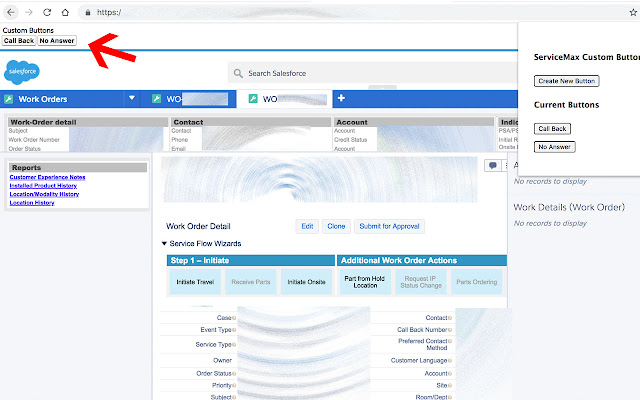The height and width of the screenshot is (400, 640).
Task: Select the active WO record tab
Action: 284,99
